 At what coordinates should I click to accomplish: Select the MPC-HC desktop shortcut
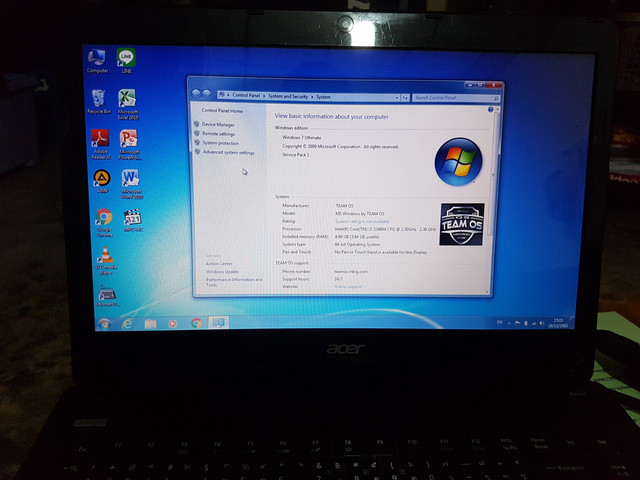tap(133, 221)
